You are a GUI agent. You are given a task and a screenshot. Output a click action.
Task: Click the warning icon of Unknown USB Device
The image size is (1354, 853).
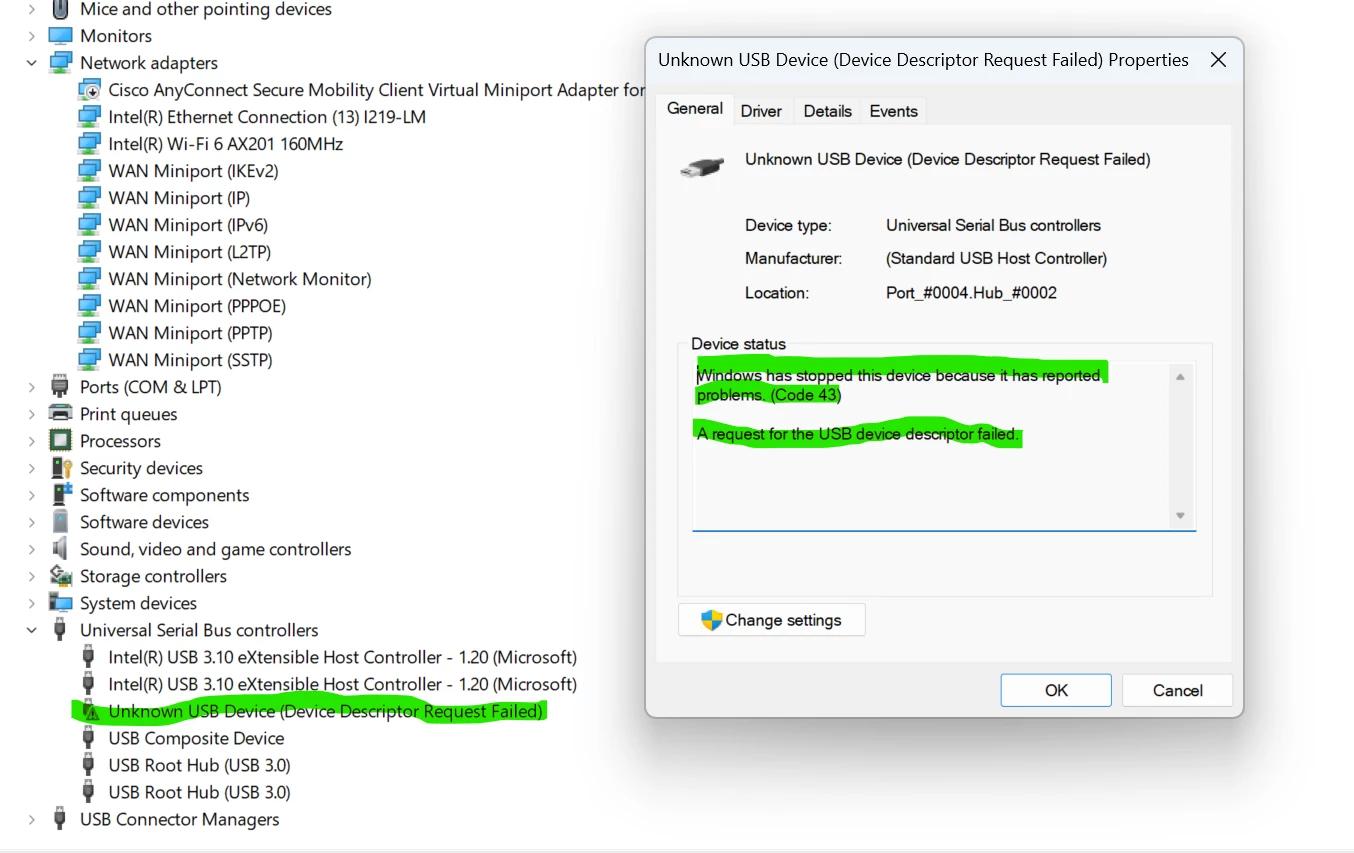click(90, 712)
